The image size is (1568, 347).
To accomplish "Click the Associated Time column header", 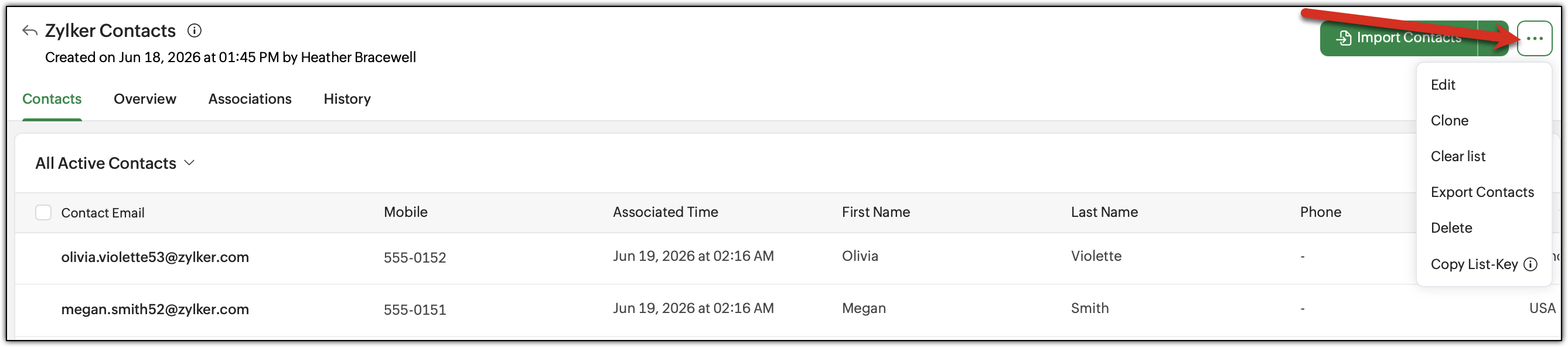I will [665, 212].
